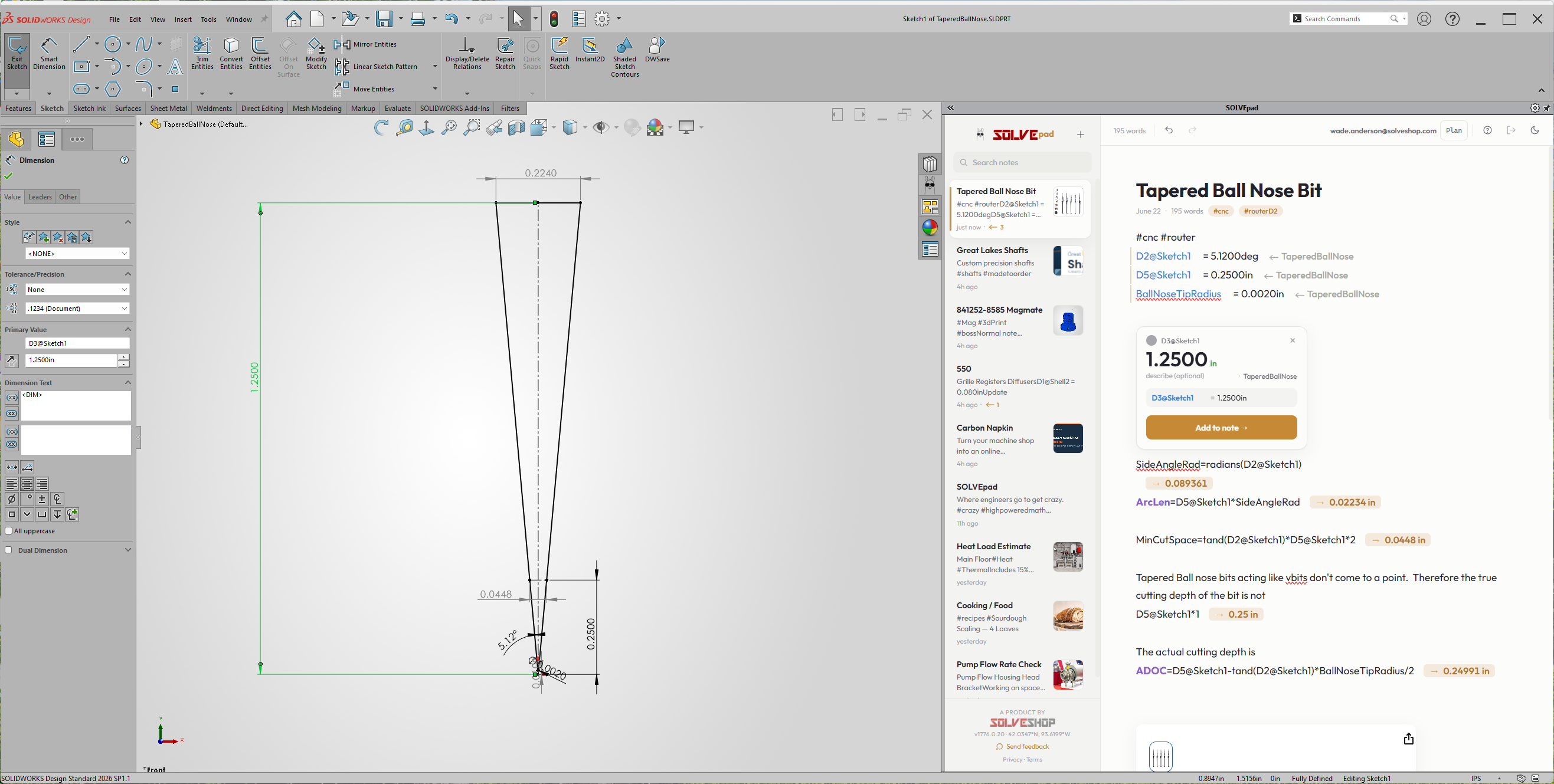
Task: Select center justify for dimension text
Action: pyautogui.click(x=27, y=484)
